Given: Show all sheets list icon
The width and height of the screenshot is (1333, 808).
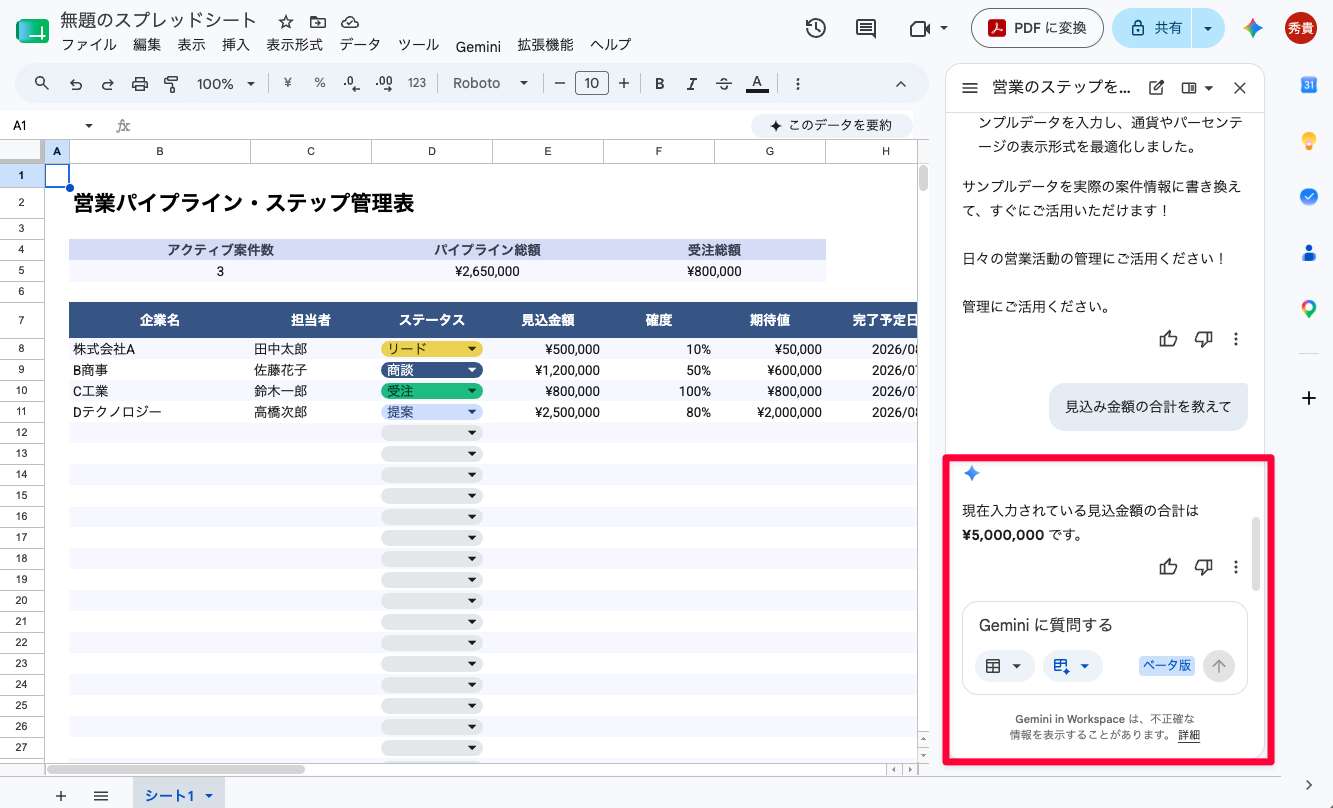Looking at the screenshot, I should click(101, 796).
